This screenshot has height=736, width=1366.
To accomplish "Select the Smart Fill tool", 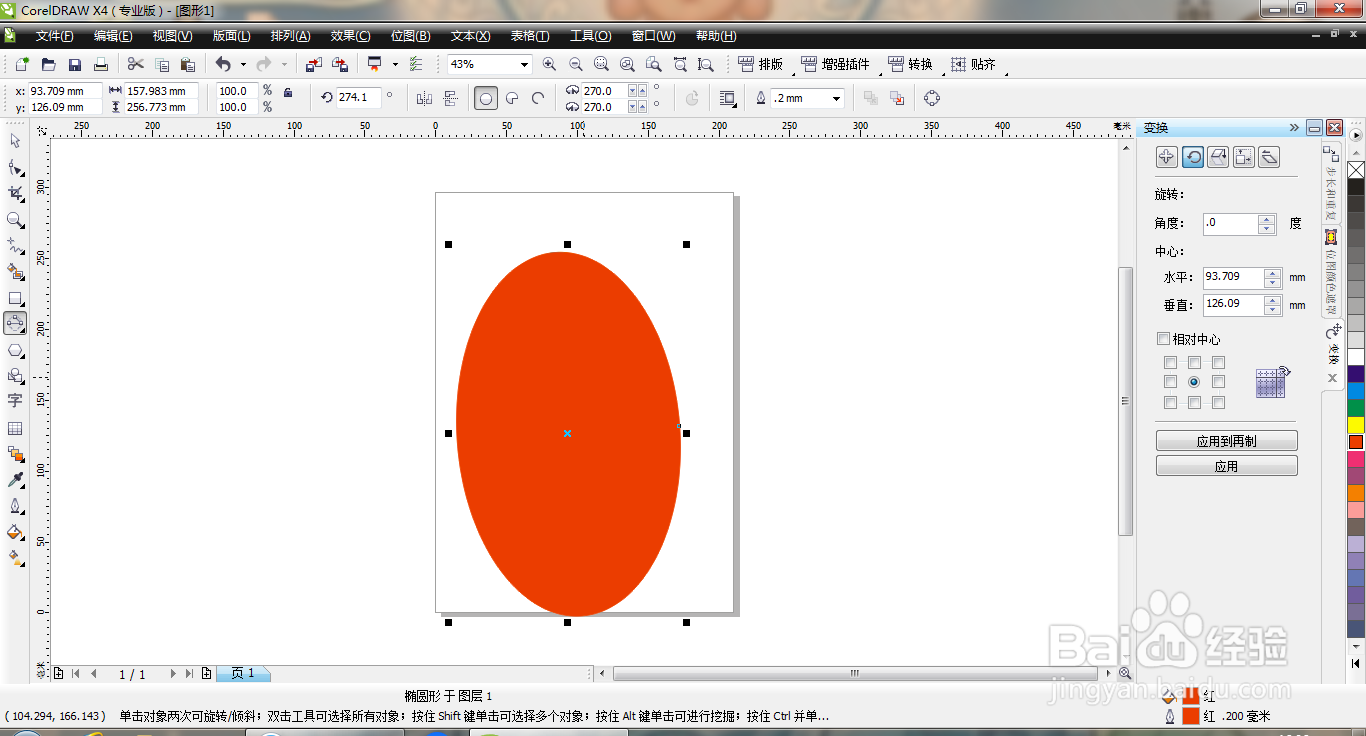I will pyautogui.click(x=15, y=271).
